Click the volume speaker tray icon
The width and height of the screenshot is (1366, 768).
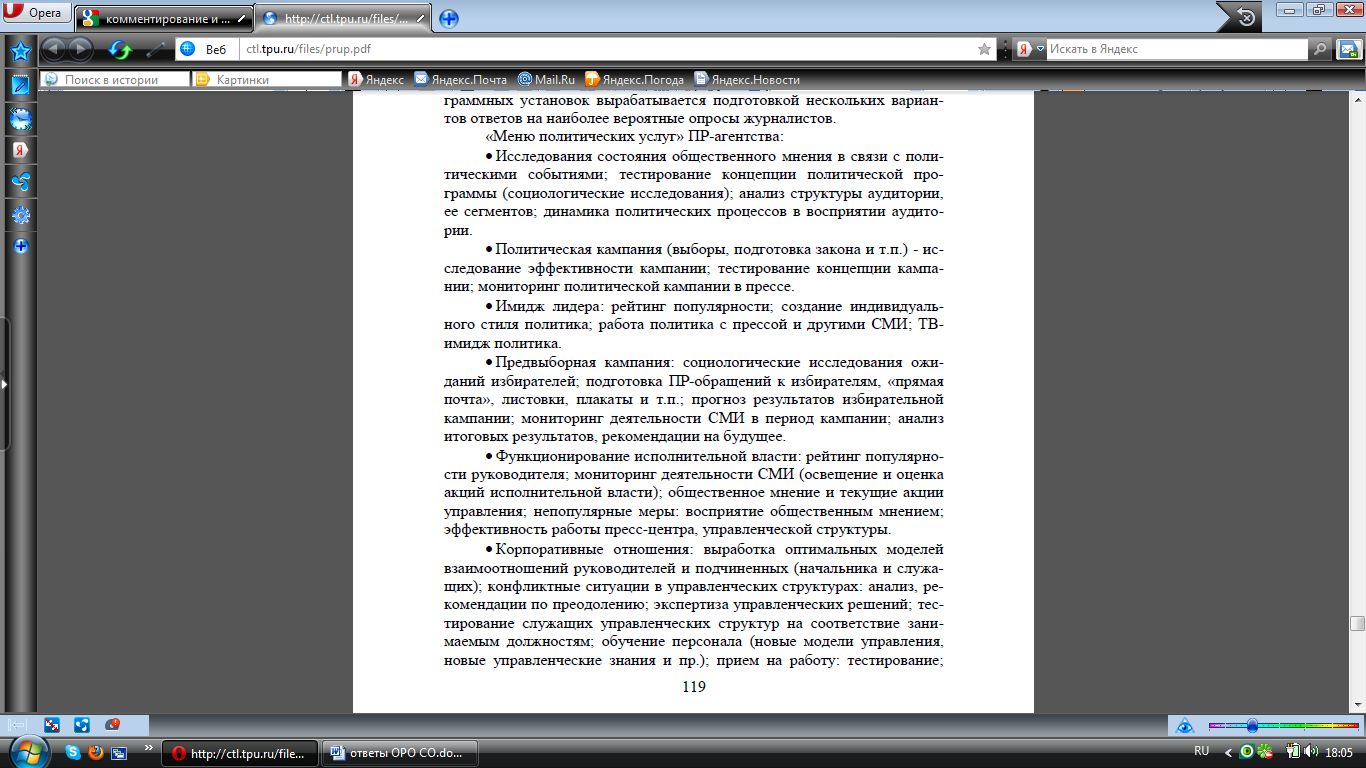pyautogui.click(x=1310, y=751)
